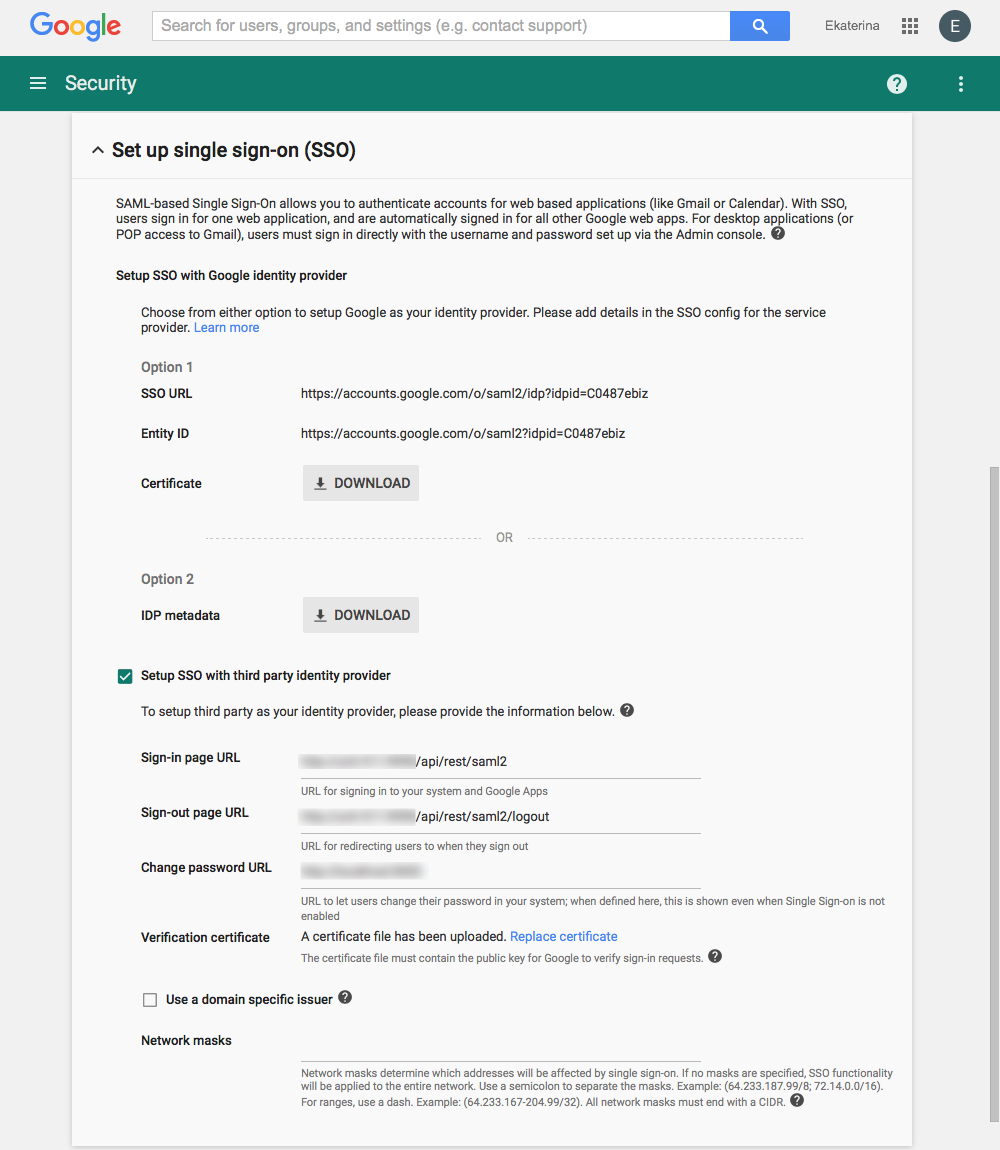Image resolution: width=1000 pixels, height=1150 pixels.
Task: Click the third party setup info help icon
Action: coord(627,710)
